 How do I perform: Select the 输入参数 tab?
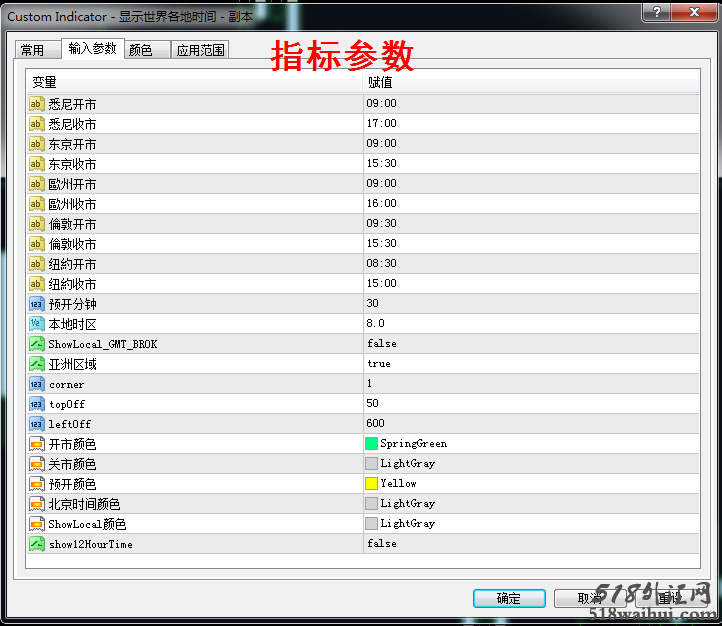point(93,48)
